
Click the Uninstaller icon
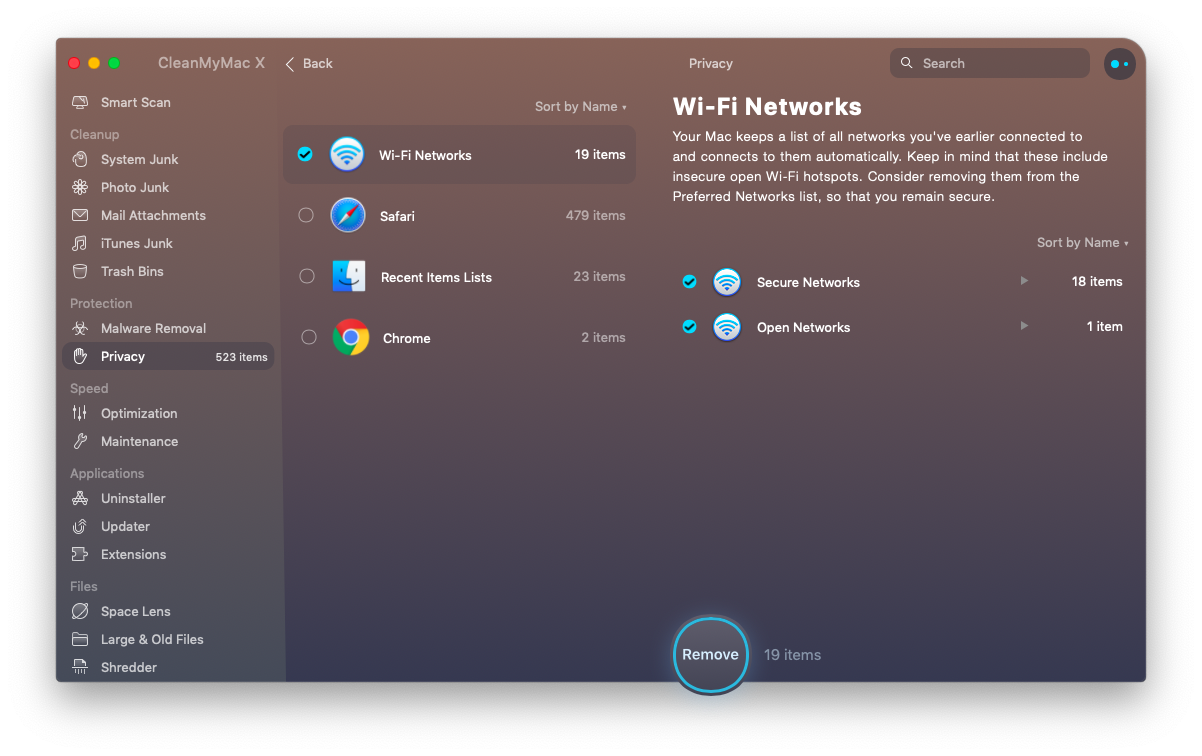pyautogui.click(x=80, y=499)
